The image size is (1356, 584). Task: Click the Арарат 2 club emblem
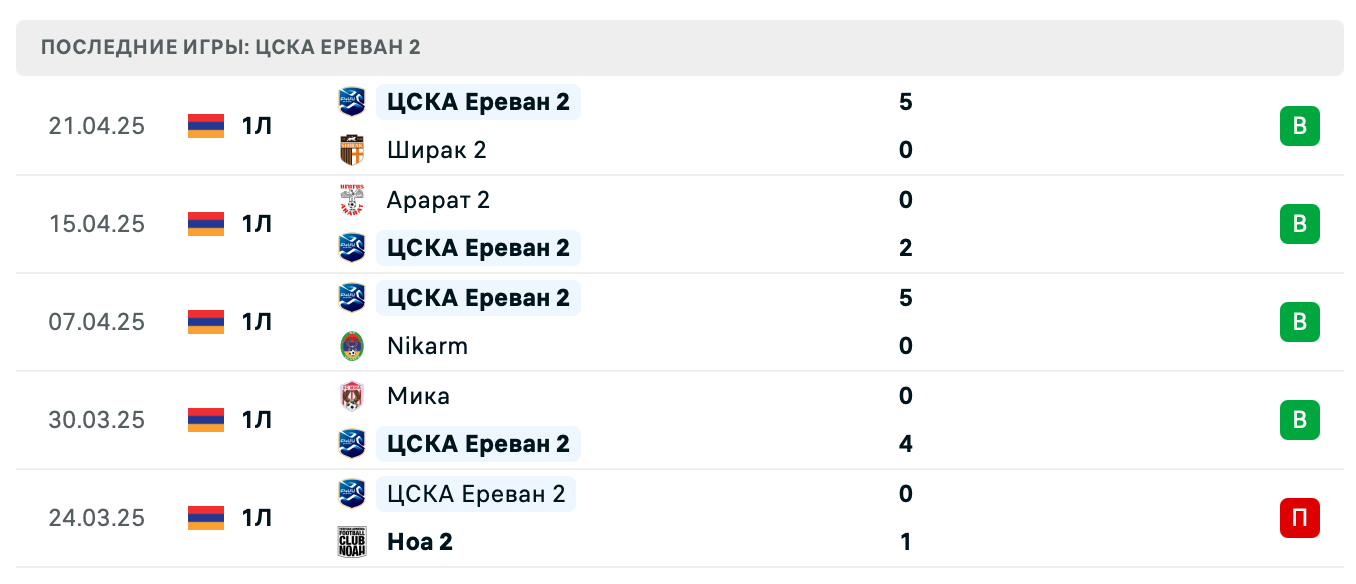(x=351, y=199)
